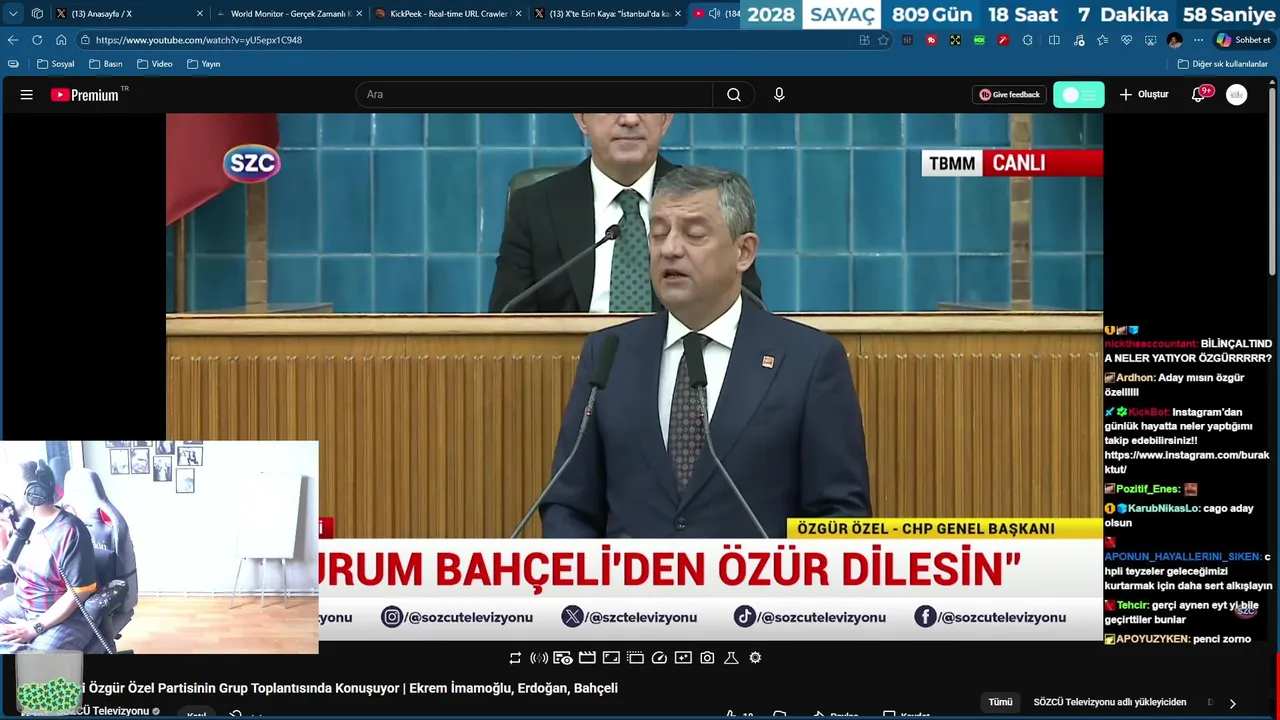This screenshot has height=720, width=1280.
Task: Click chat username KarubNikasLo
Action: pyautogui.click(x=1165, y=508)
